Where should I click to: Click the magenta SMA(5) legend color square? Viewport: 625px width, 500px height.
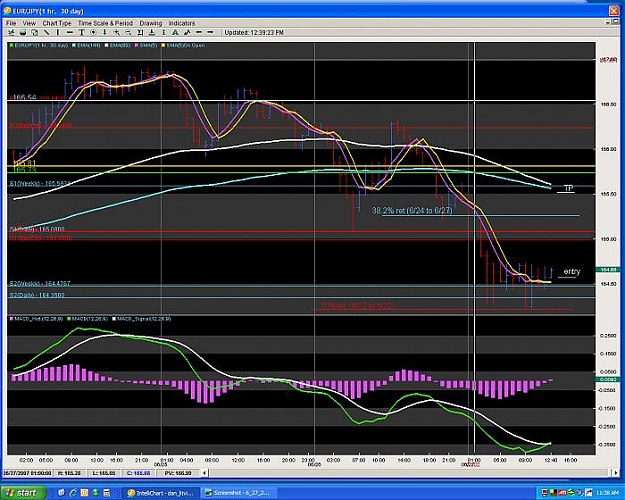tap(136, 45)
